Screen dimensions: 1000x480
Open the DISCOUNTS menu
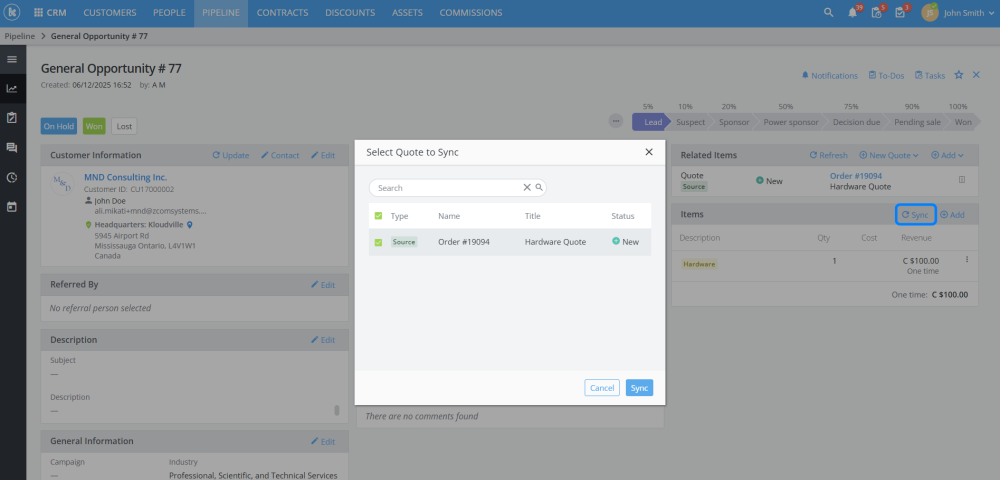(350, 13)
